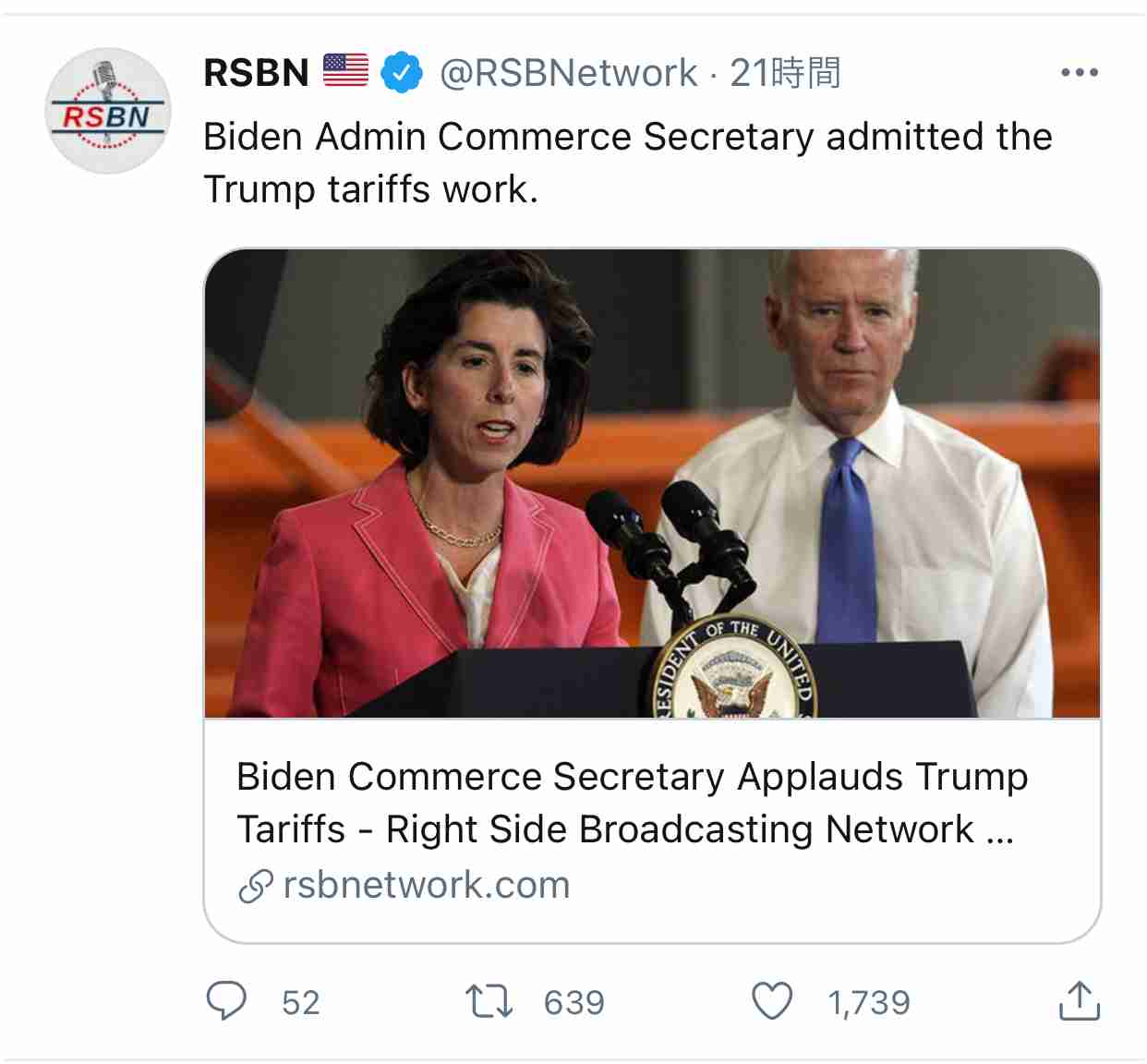Open the RSBN profile avatar
1147x1064 pixels.
108,112
